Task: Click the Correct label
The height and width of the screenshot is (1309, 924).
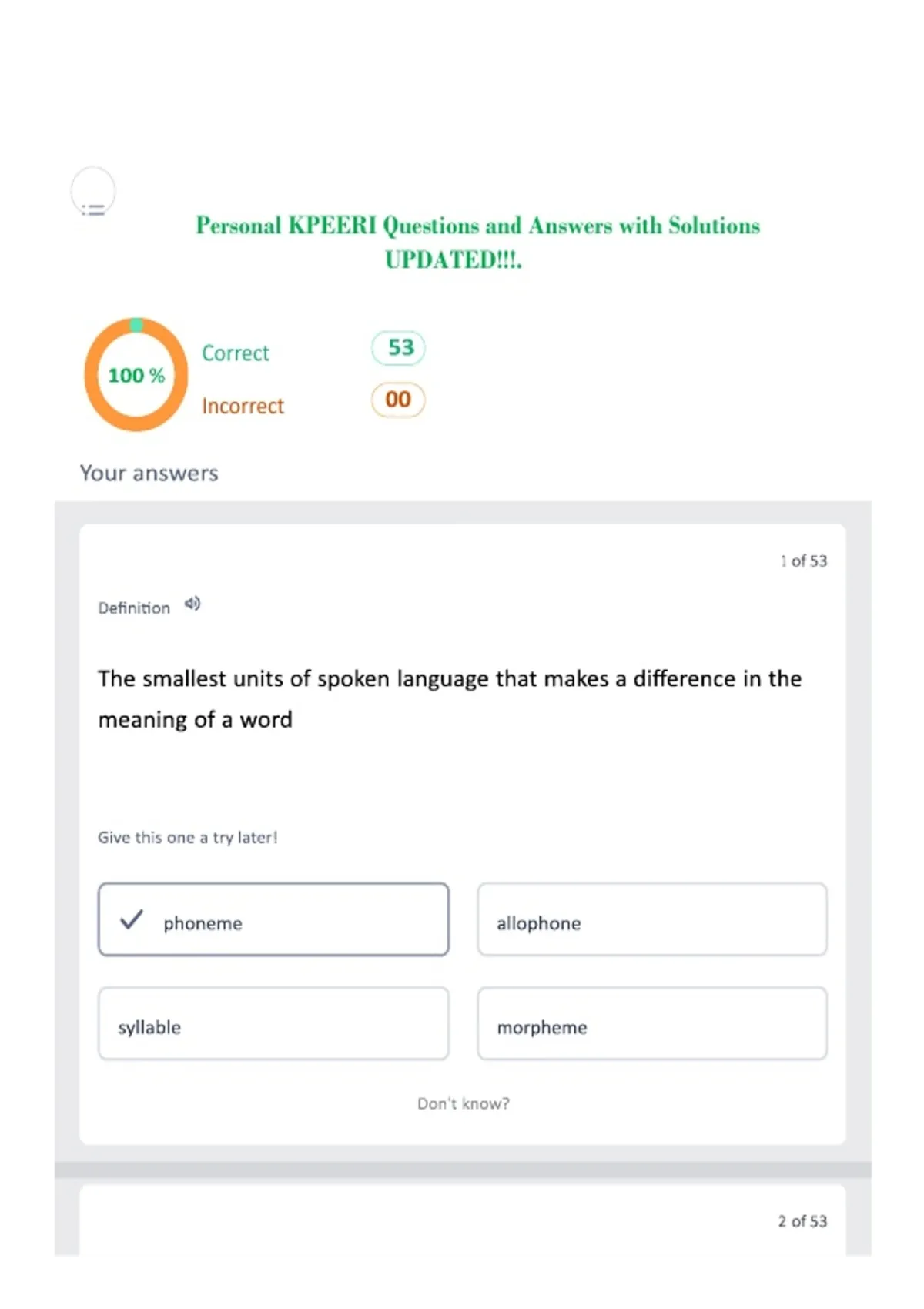Action: [236, 353]
